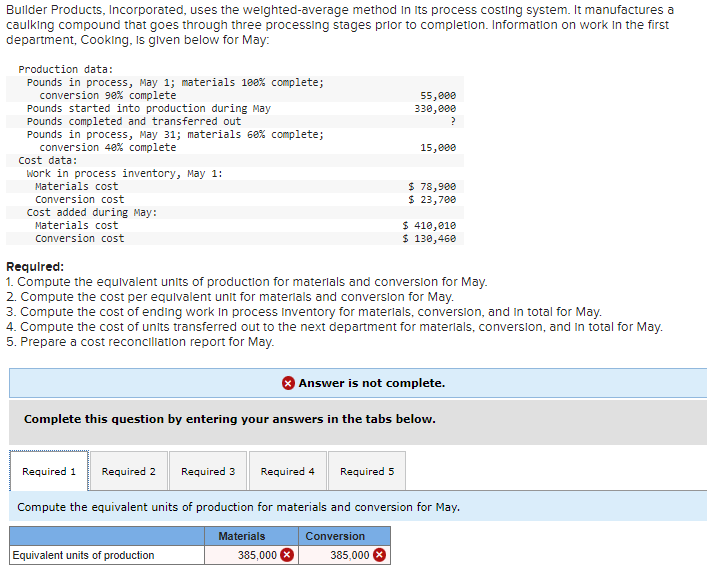Click the Materials equivalent units input field
Screen dimensions: 713x570
tap(251, 555)
